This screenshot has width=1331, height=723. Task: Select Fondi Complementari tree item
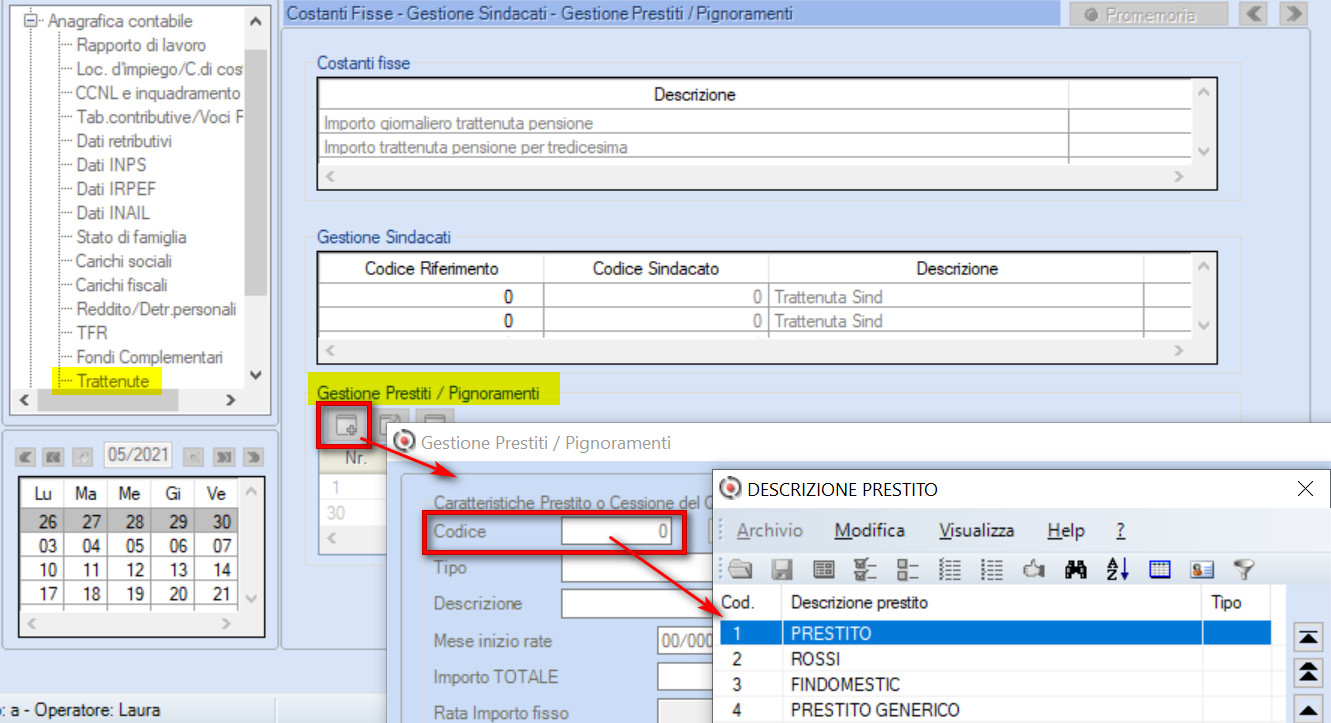149,357
